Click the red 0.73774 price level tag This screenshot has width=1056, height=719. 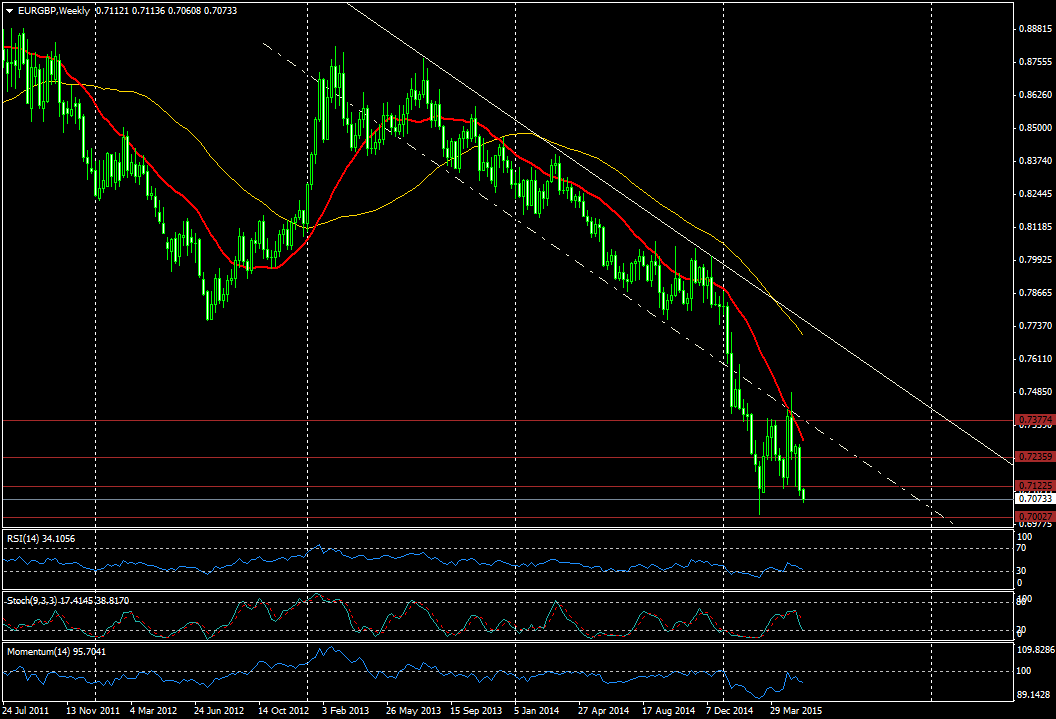[x=1034, y=419]
